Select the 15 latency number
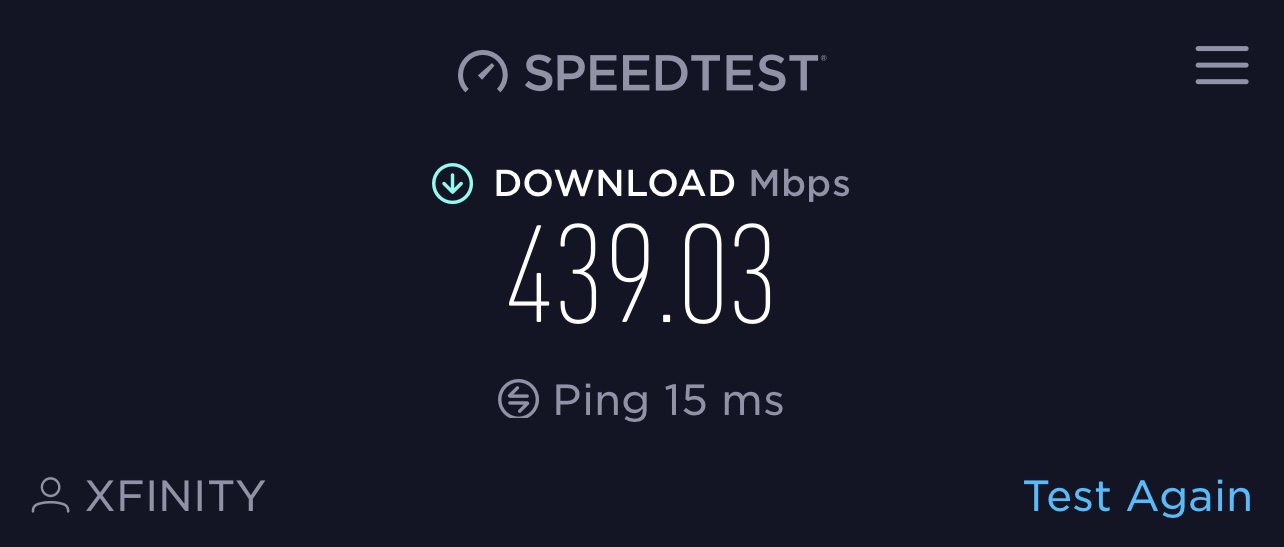 tap(685, 400)
